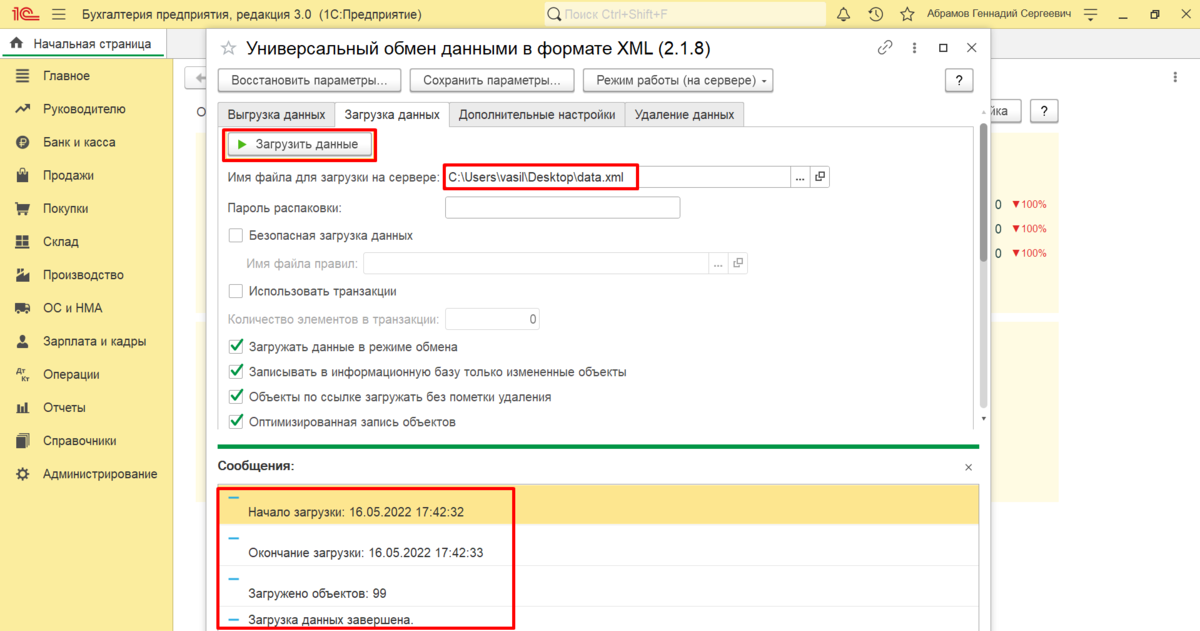Select the Загрузка данных tab

[x=392, y=115]
